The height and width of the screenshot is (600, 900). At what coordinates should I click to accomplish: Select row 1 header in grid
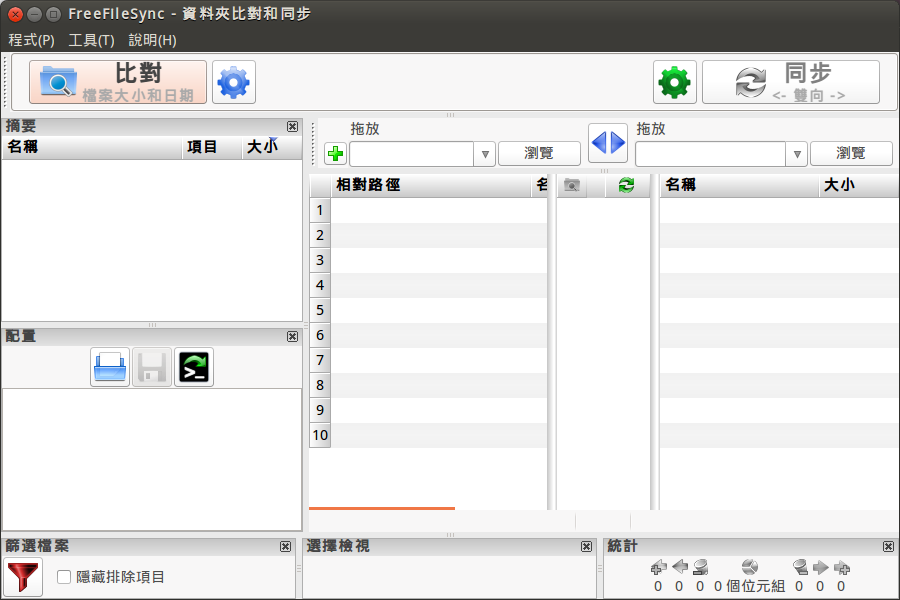pyautogui.click(x=320, y=210)
